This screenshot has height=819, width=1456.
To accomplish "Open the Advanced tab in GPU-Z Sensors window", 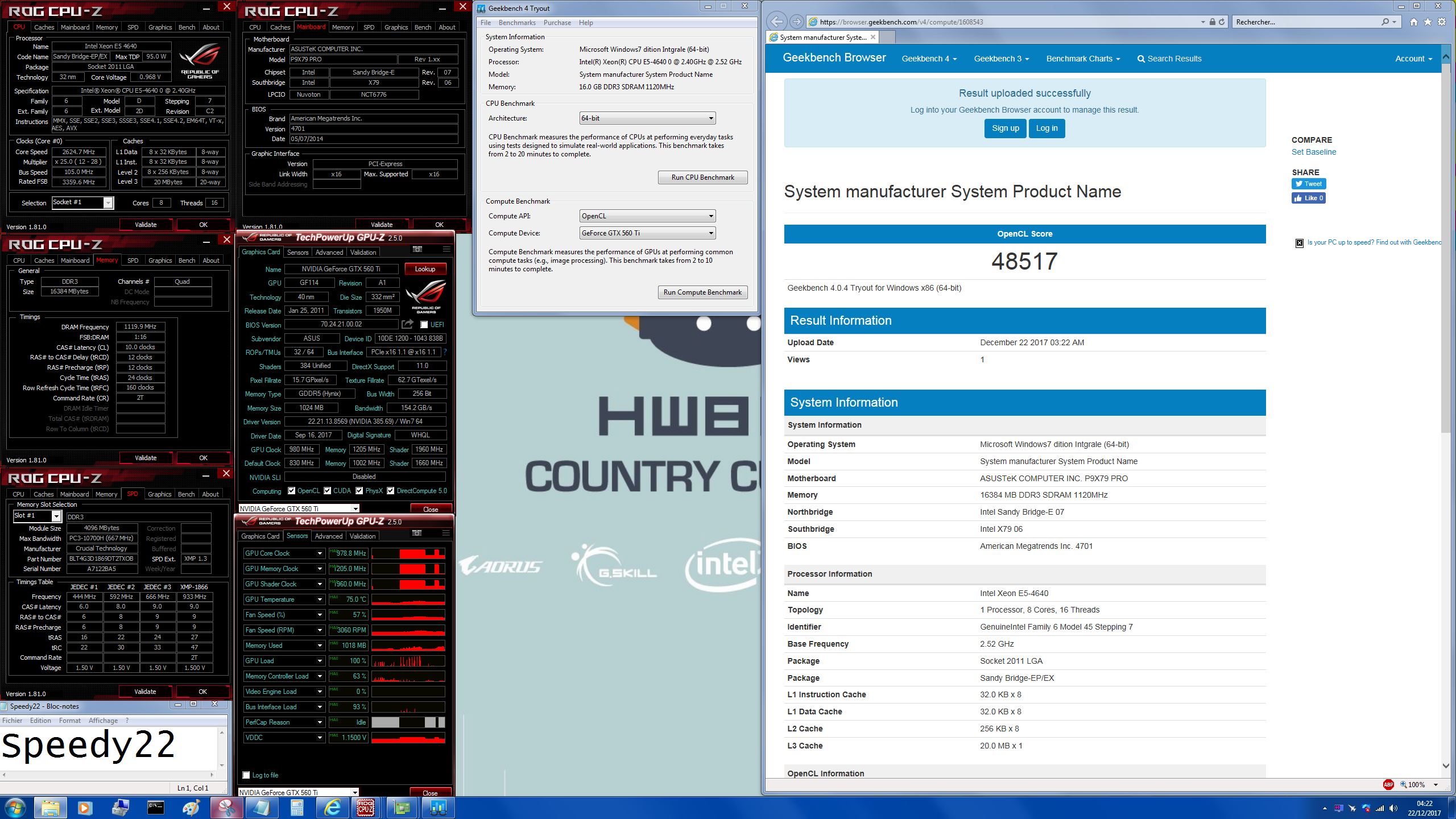I will 329,536.
